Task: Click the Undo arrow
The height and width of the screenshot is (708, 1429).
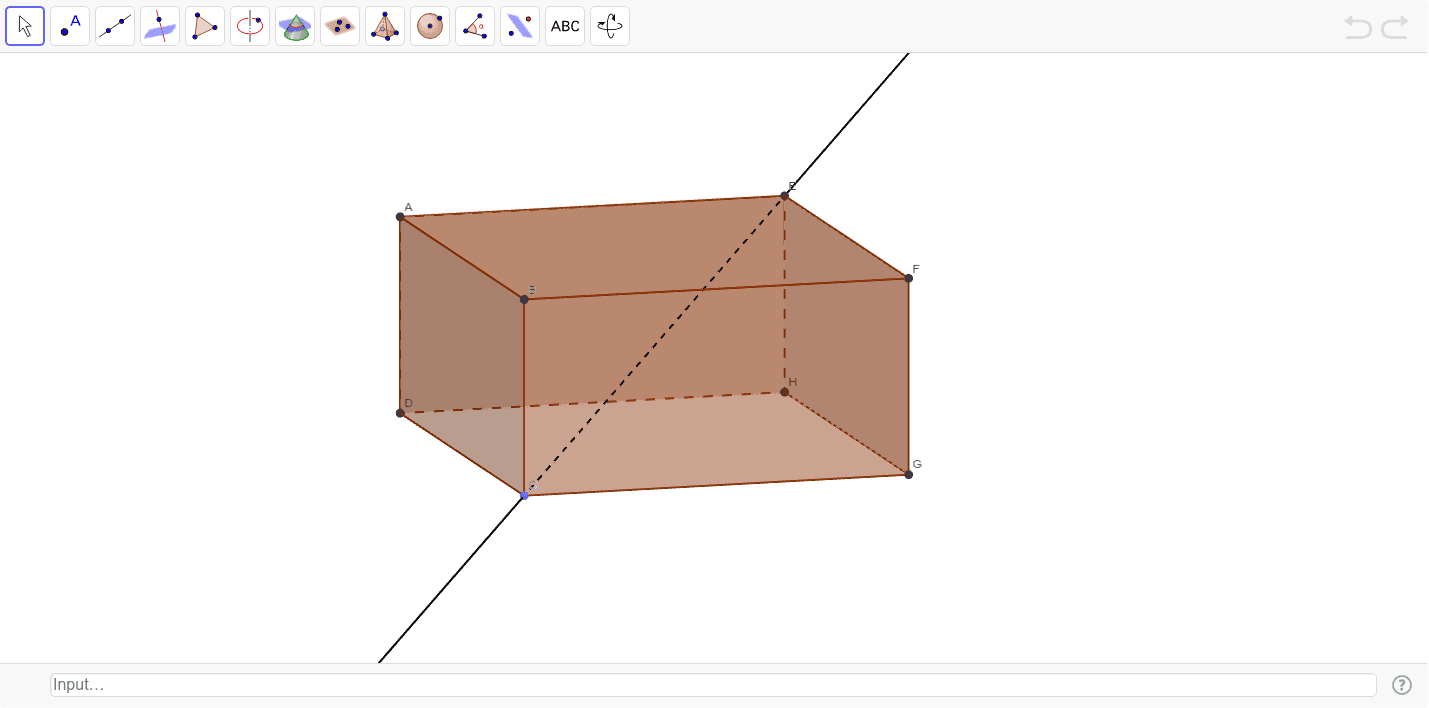Action: click(1357, 28)
